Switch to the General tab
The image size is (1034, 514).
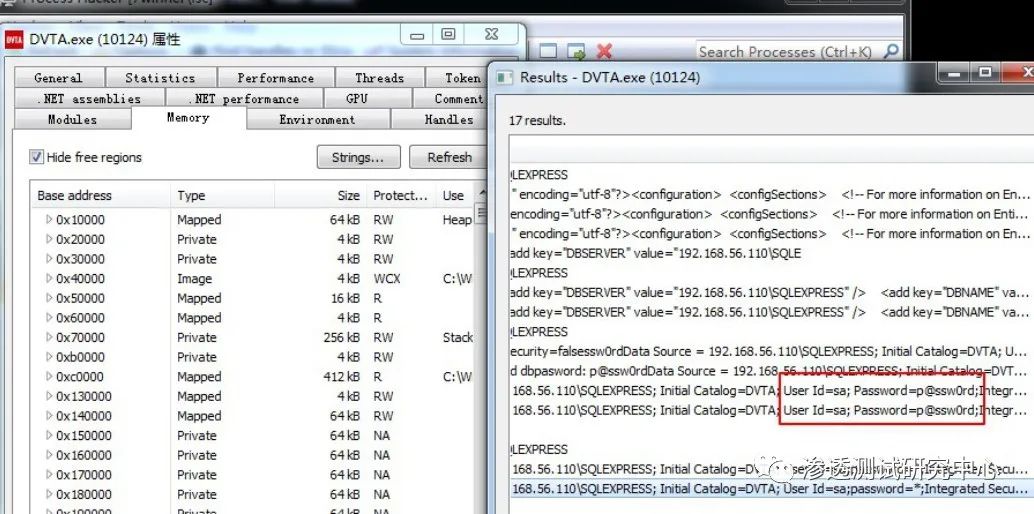click(x=59, y=78)
